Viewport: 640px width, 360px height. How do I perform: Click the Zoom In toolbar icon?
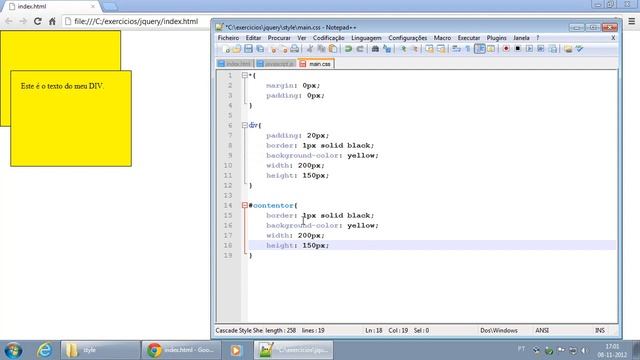pyautogui.click(x=403, y=49)
